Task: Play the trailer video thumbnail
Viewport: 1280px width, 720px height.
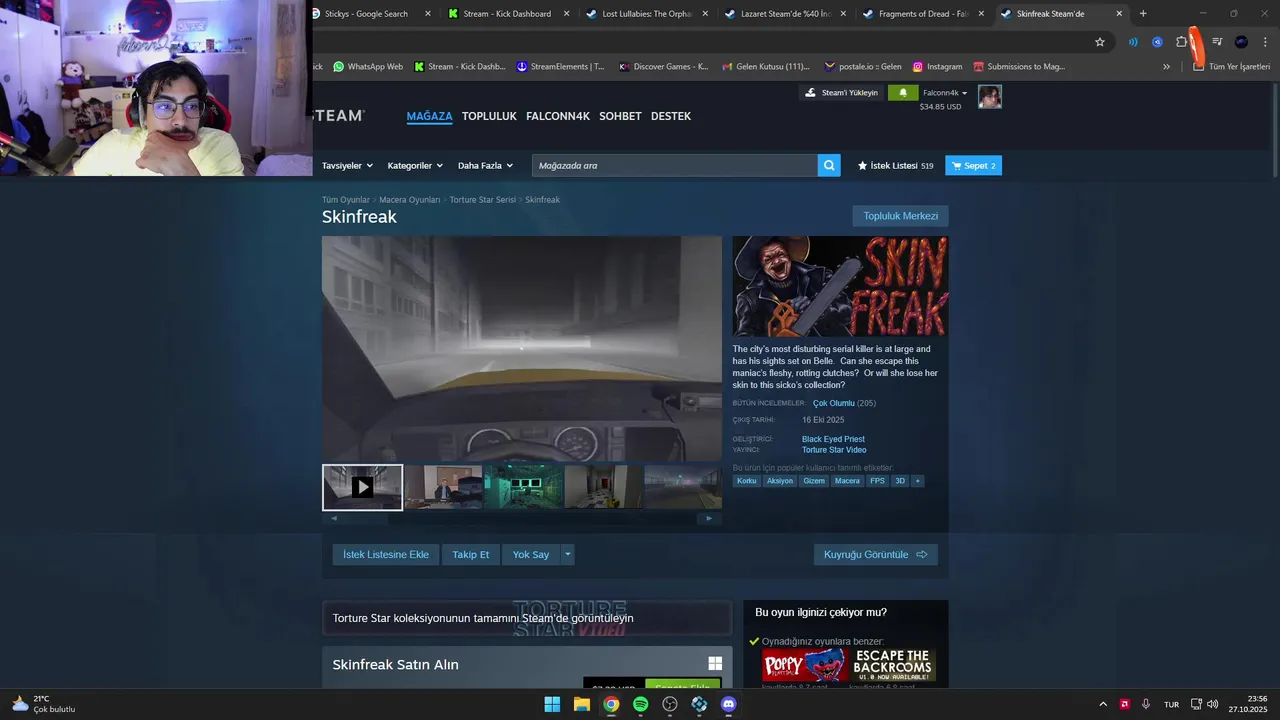Action: click(362, 487)
